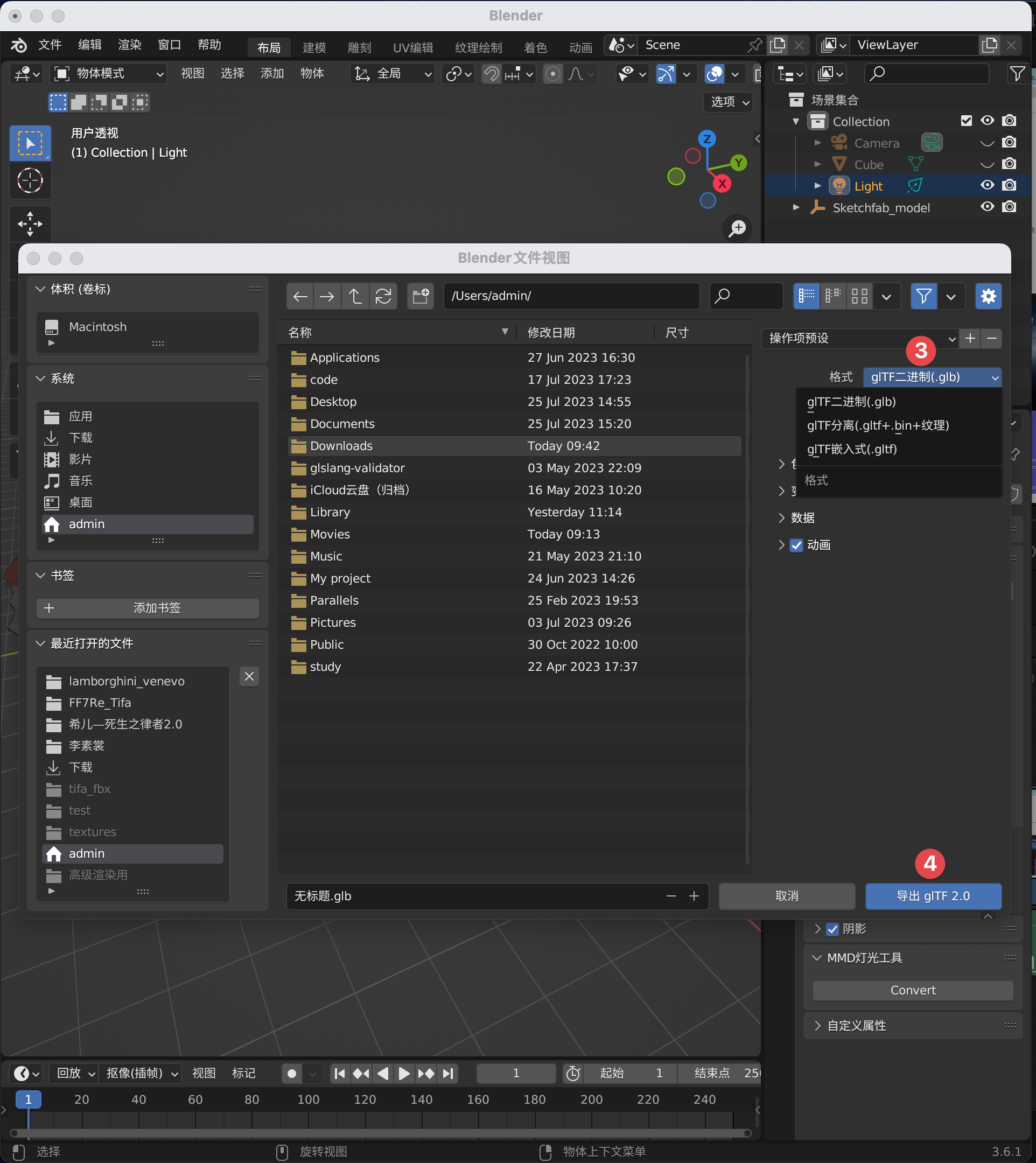This screenshot has width=1036, height=1163.
Task: Click frame 100 on the timeline
Action: coord(308,1099)
